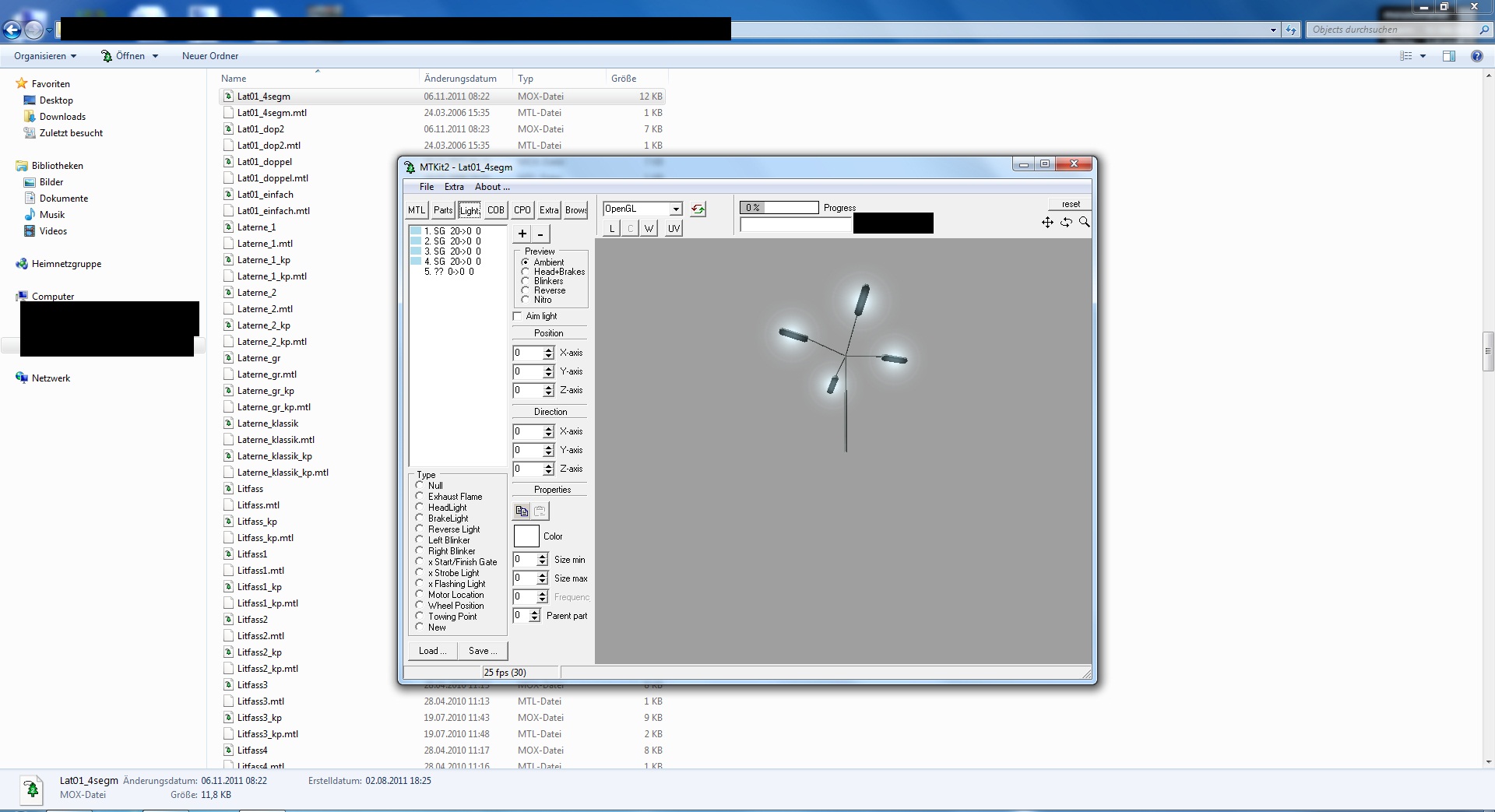The image size is (1495, 812).
Task: Click the refresh renderer icon beside OpenGL
Action: [698, 209]
